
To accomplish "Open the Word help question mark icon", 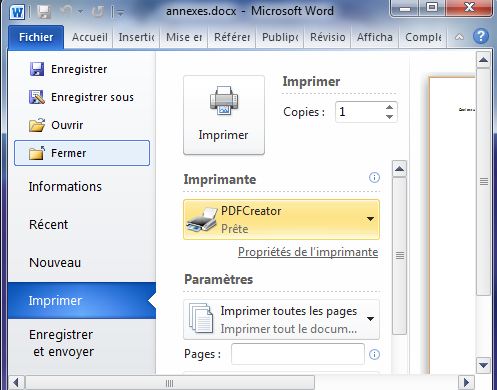I will coord(481,37).
